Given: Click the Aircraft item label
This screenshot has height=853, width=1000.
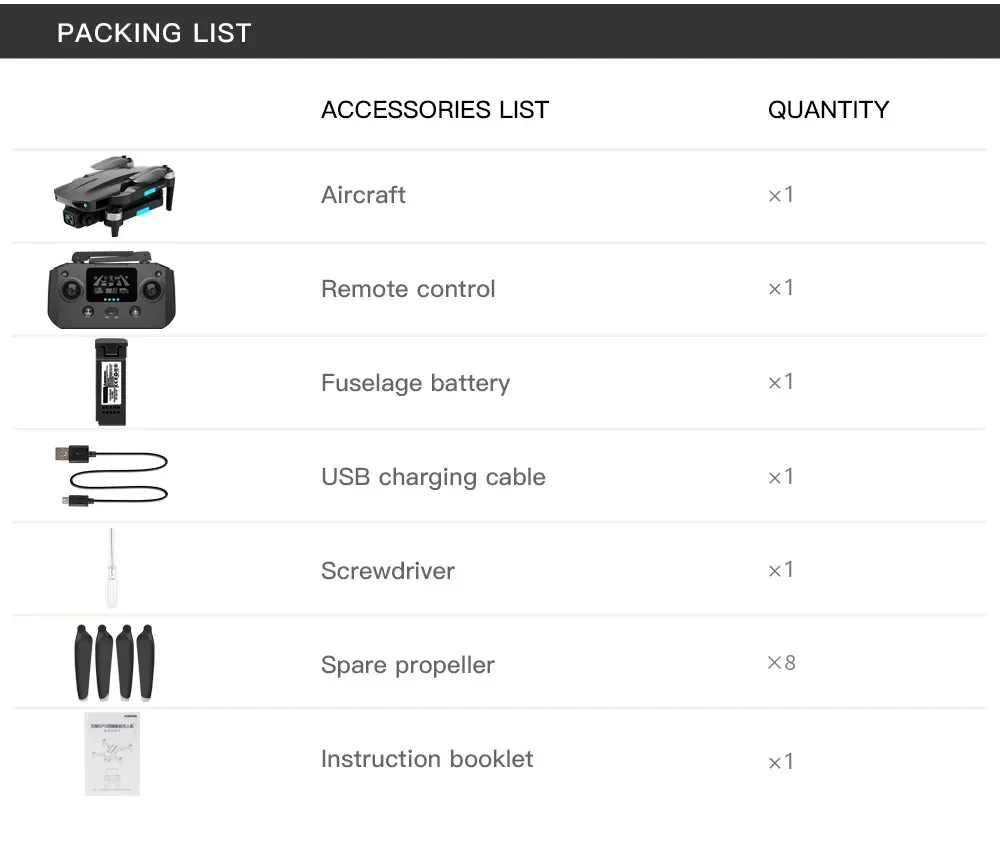Looking at the screenshot, I should (x=363, y=195).
